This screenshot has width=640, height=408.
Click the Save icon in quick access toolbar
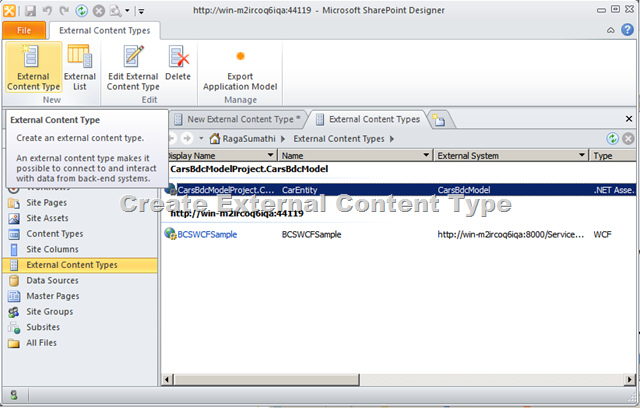(30, 10)
